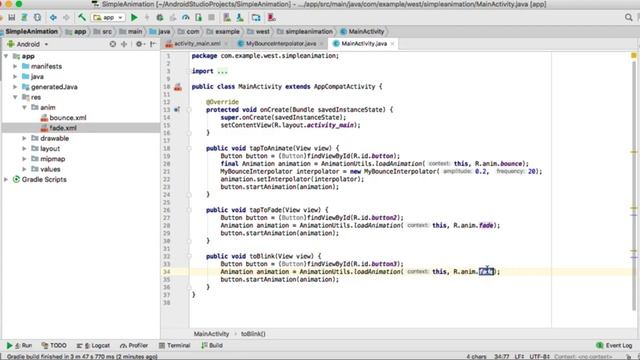
Task: Click the Forward navigation arrow icon
Action: 66,18
